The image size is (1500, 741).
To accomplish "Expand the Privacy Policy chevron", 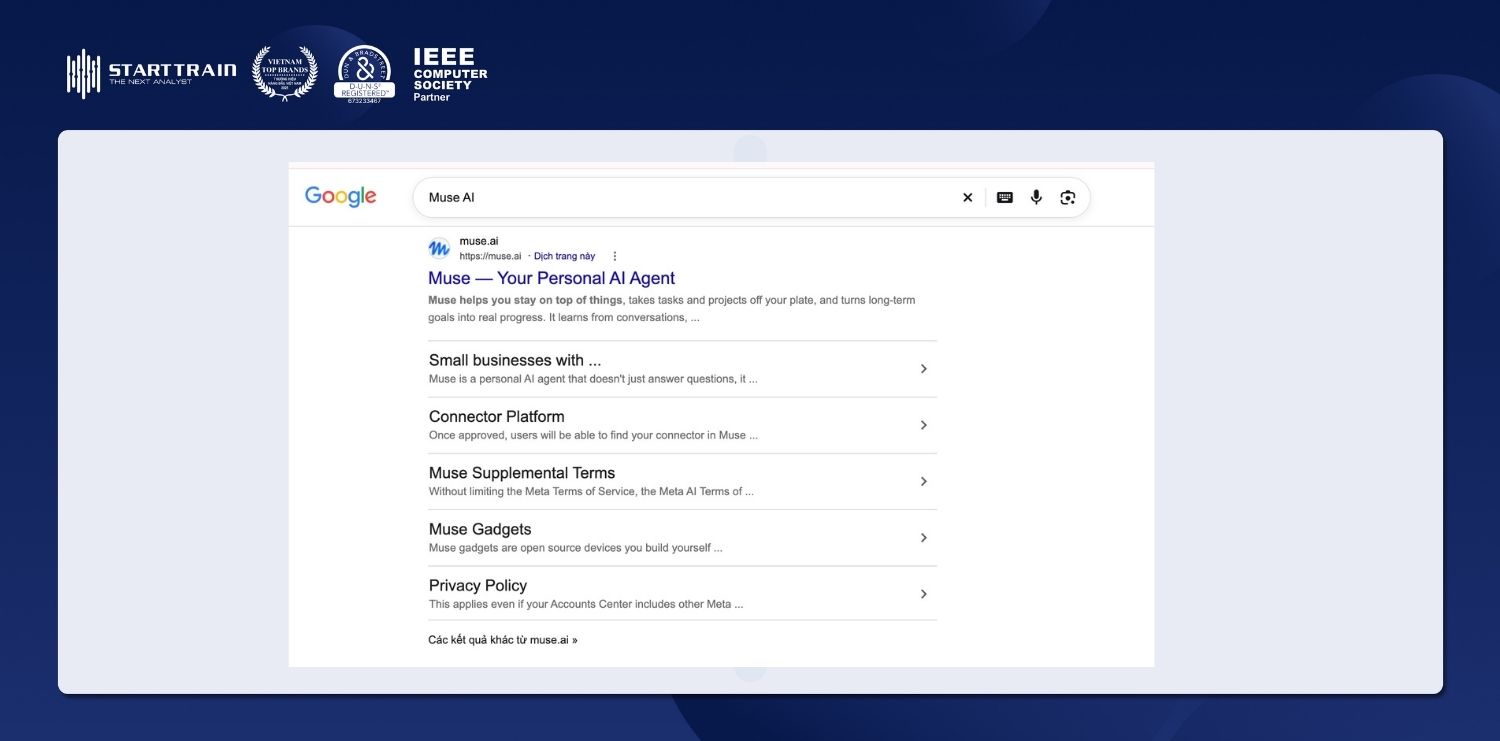I will coord(924,594).
